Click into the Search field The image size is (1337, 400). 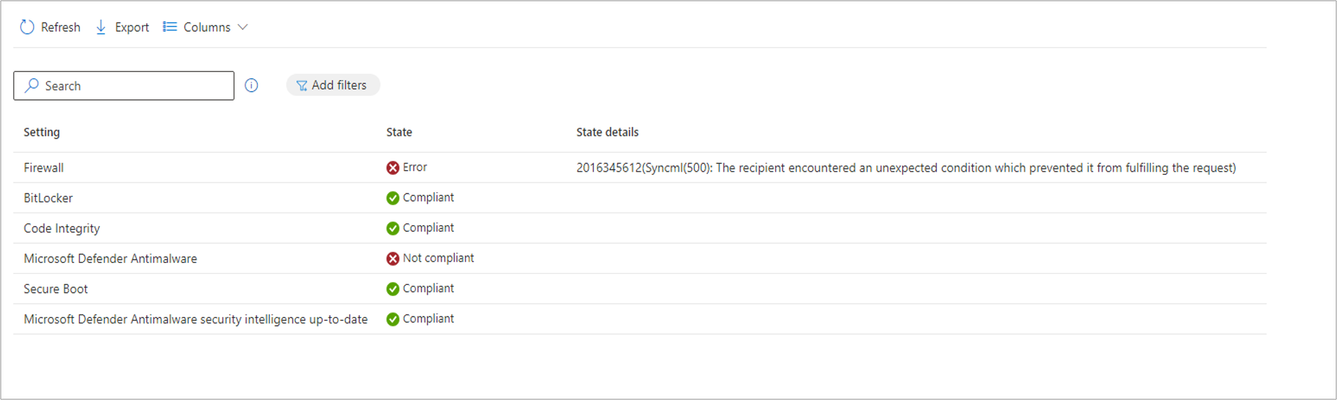pyautogui.click(x=124, y=86)
